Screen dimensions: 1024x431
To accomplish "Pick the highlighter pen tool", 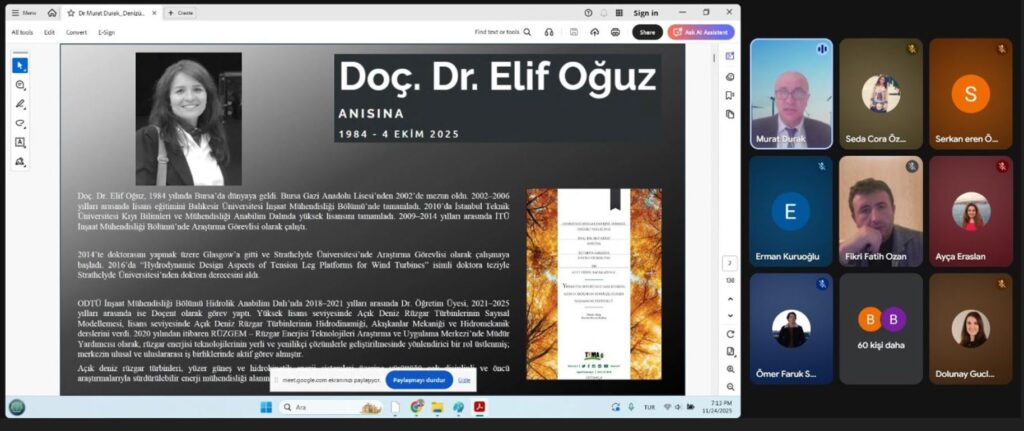I will [20, 104].
